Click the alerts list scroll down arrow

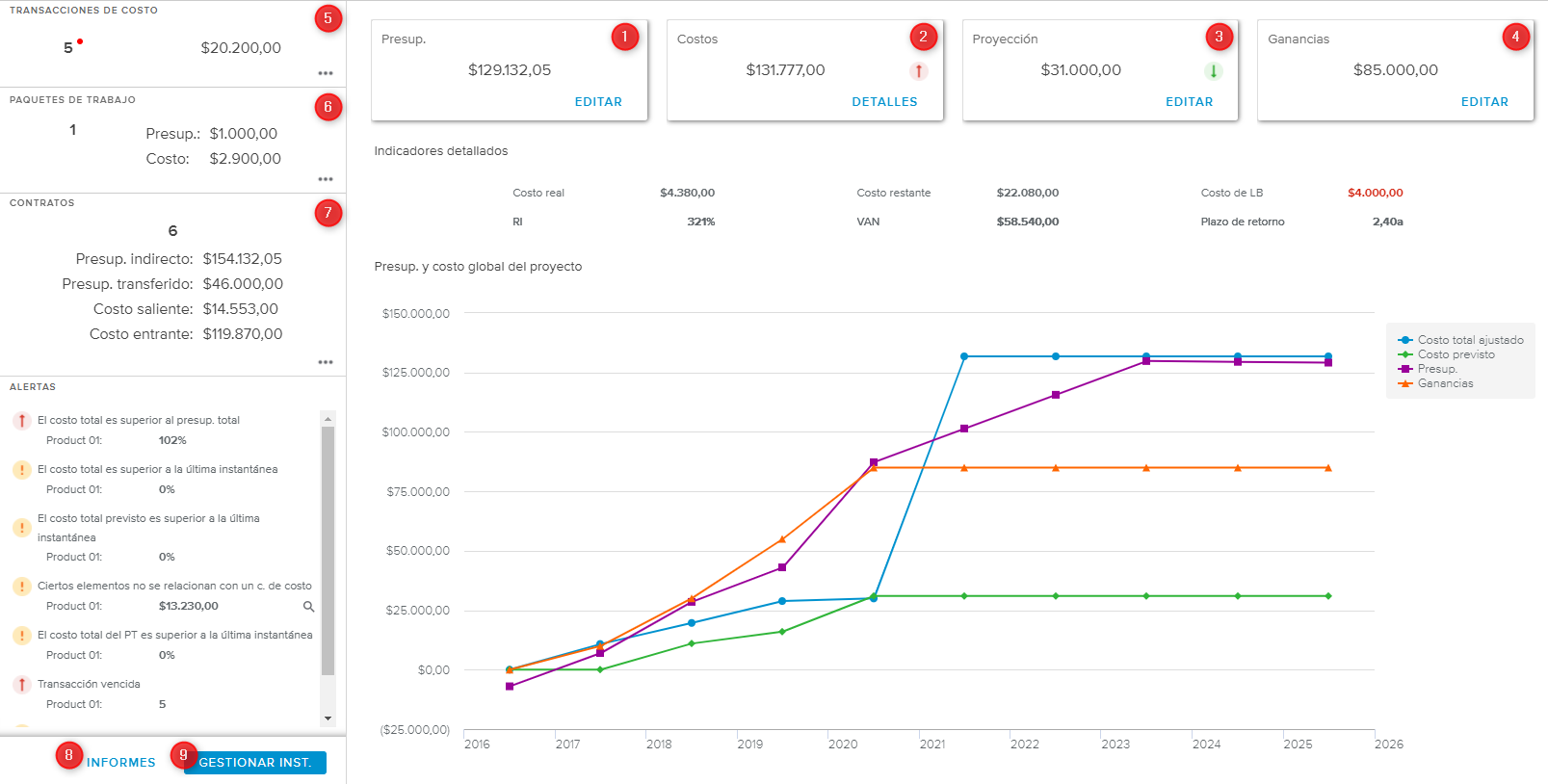(x=328, y=719)
